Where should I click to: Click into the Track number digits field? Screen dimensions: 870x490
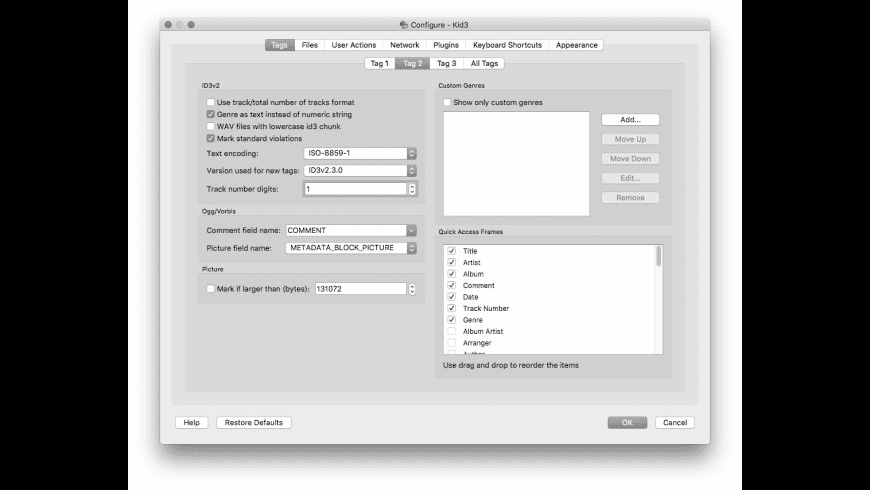pyautogui.click(x=355, y=189)
